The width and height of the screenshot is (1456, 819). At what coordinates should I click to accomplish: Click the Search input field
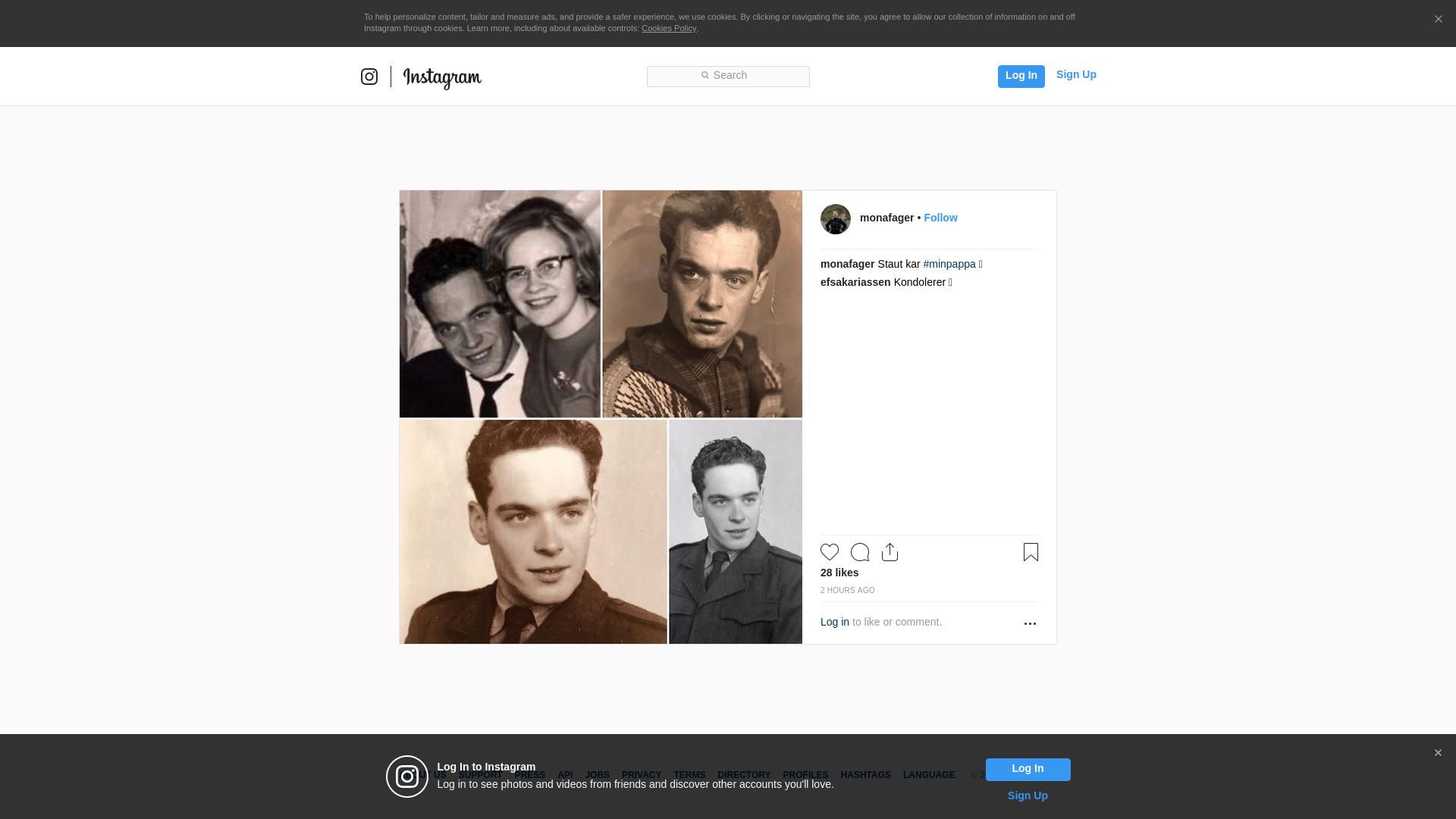[728, 76]
